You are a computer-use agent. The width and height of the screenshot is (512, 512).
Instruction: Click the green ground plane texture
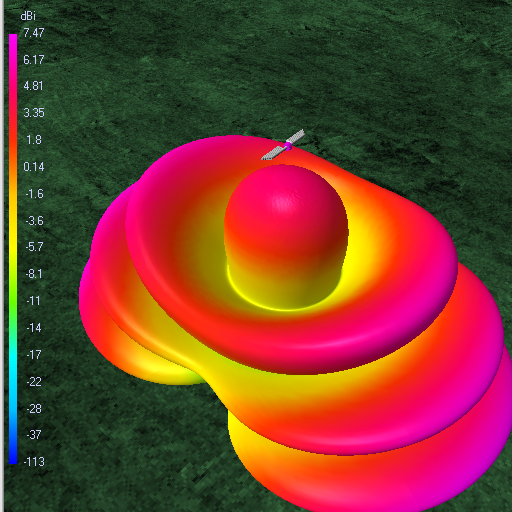(367, 67)
